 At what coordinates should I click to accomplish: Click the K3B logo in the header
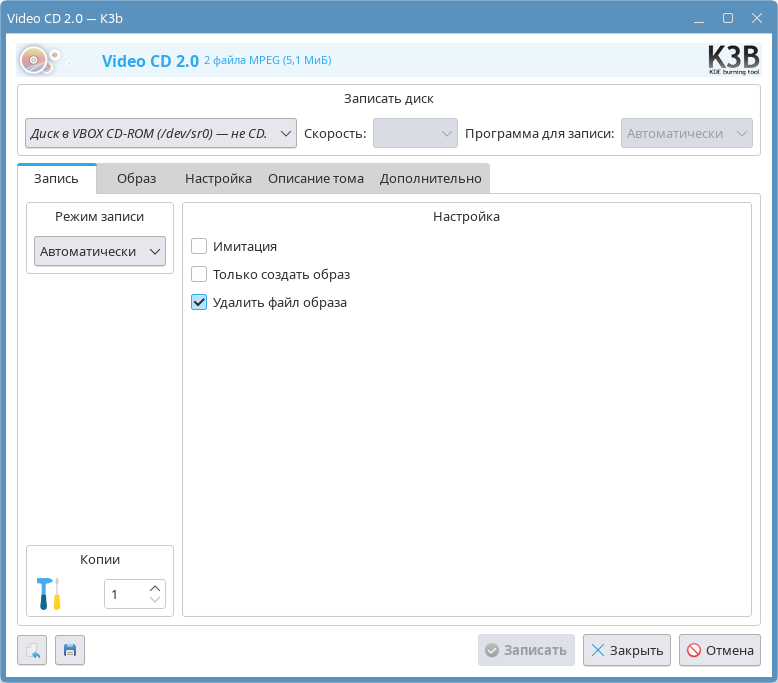click(x=733, y=61)
